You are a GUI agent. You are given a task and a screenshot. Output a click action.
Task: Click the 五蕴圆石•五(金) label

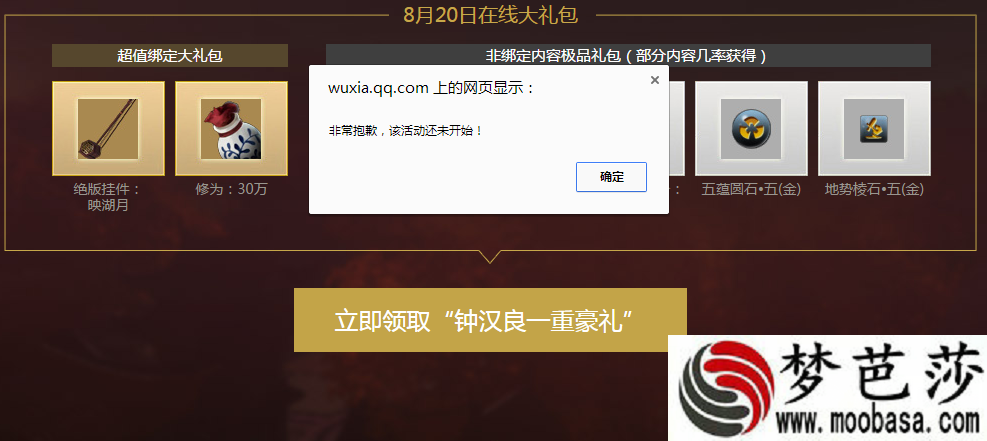click(751, 189)
